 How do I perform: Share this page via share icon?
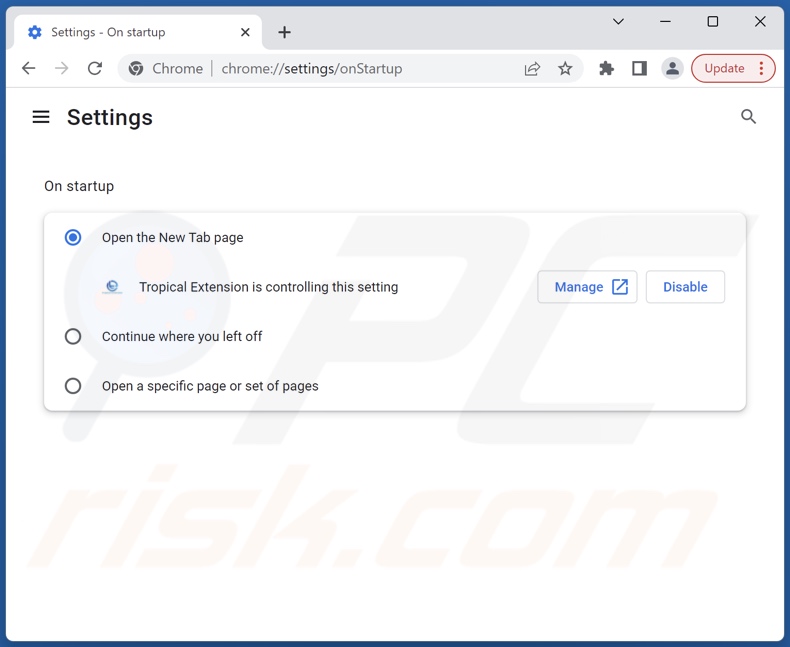[532, 69]
